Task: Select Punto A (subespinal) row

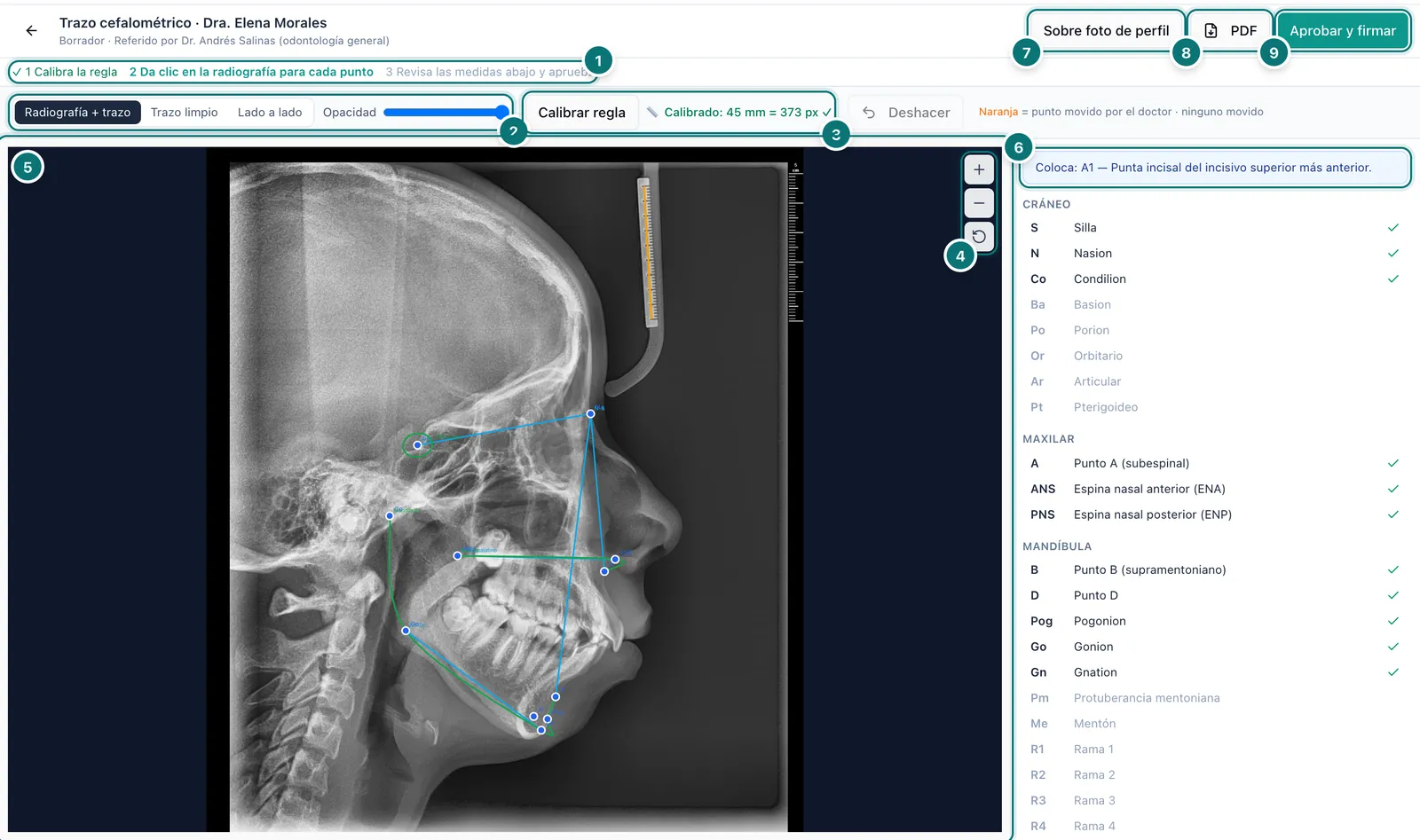Action: tap(1214, 464)
